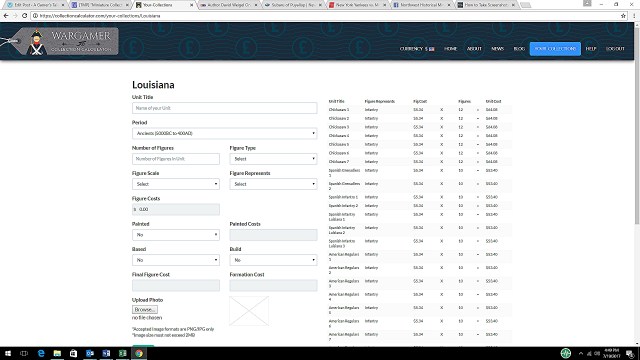This screenshot has width=640, height=360.
Task: Select the 'Spanish Infantry 1' unit row
Action: 419,197
